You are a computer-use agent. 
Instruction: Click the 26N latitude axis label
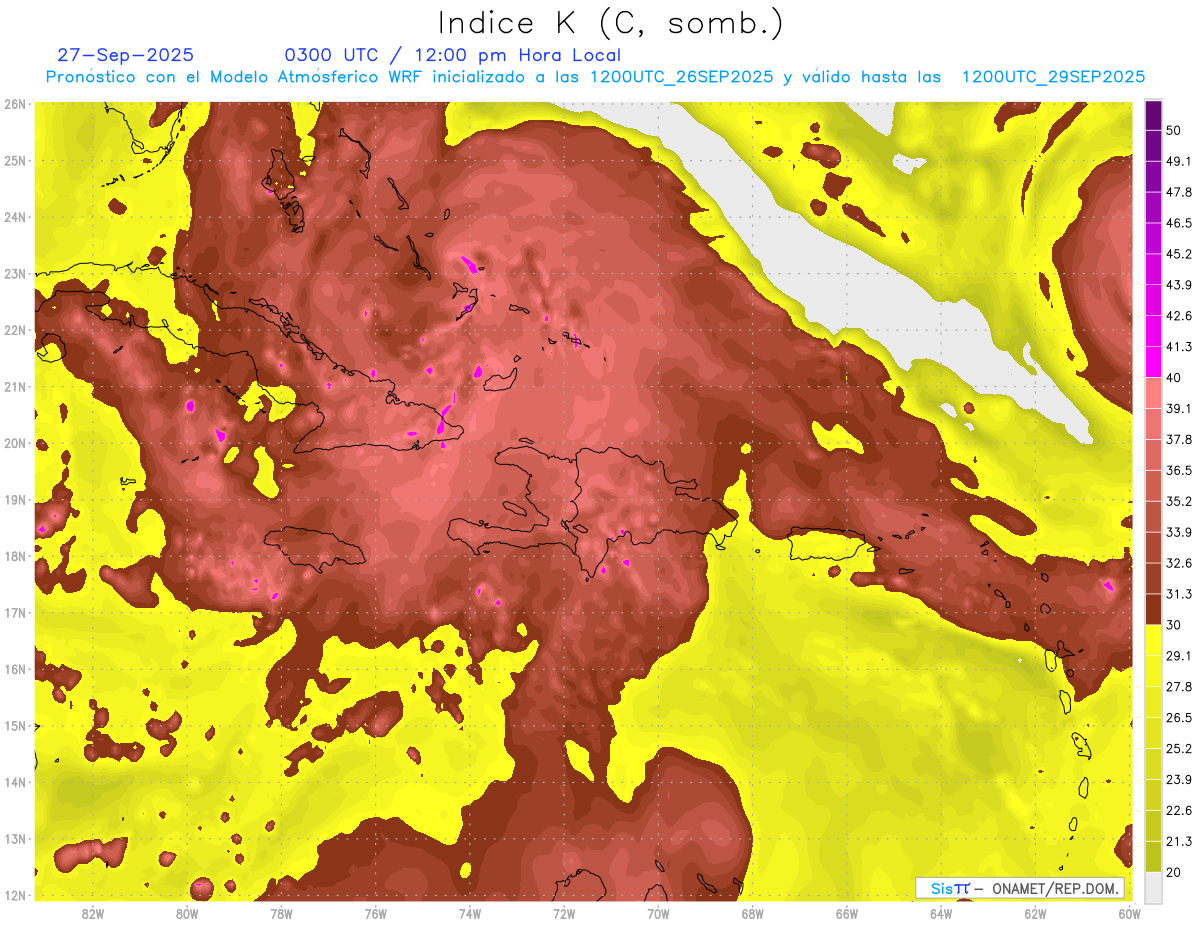pyautogui.click(x=15, y=104)
